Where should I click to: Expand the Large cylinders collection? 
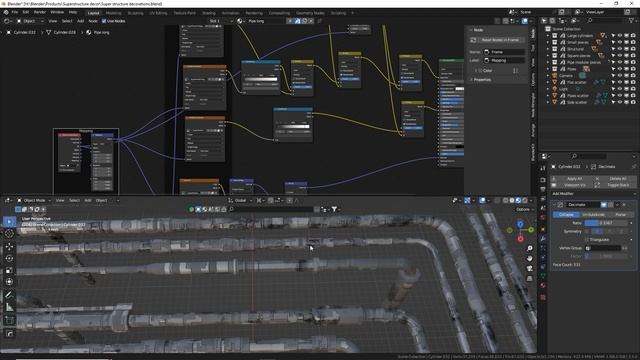(x=548, y=36)
